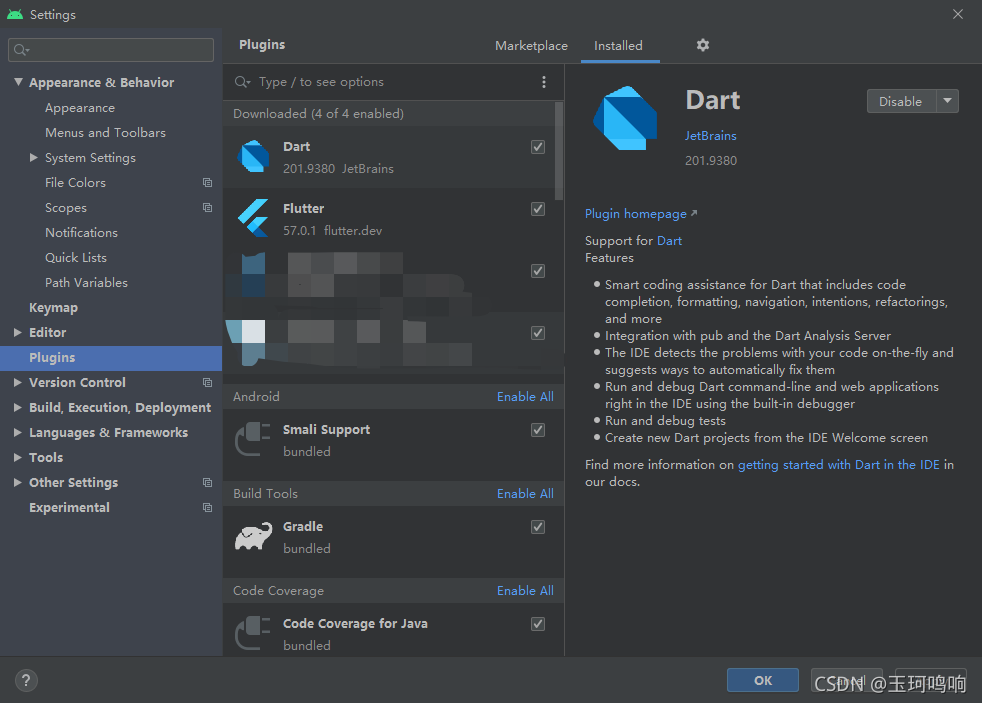
Task: Open the Scopes settings page
Action: pos(66,208)
